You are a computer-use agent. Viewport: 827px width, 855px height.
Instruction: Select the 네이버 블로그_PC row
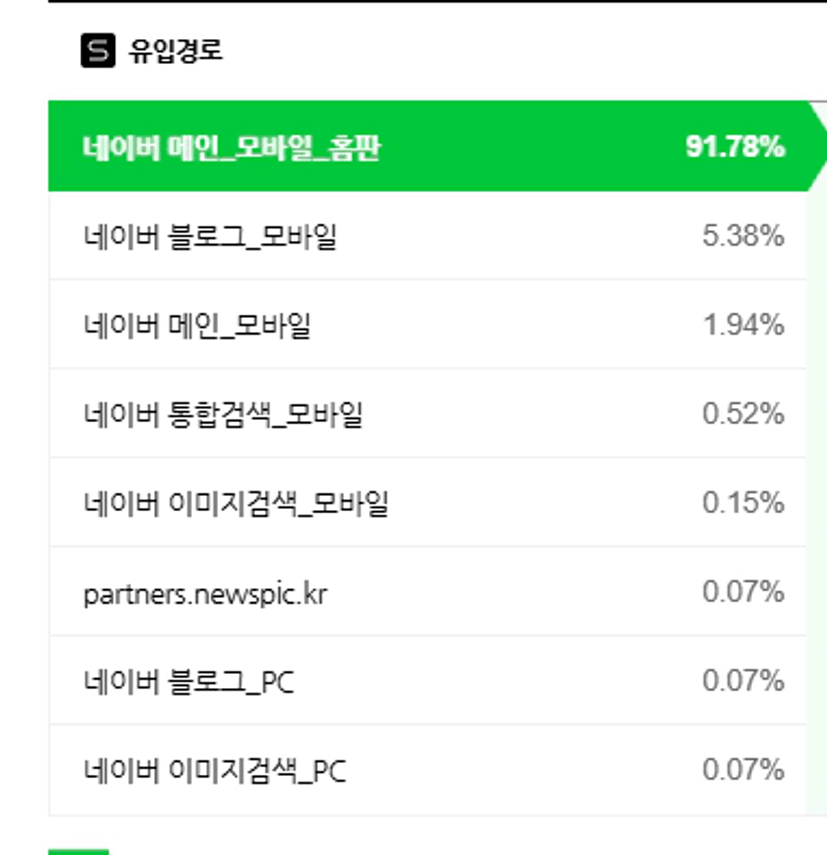tap(189, 682)
